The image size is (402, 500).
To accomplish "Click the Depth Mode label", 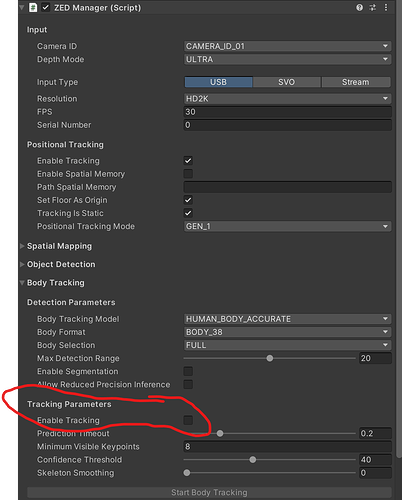I will (60, 59).
